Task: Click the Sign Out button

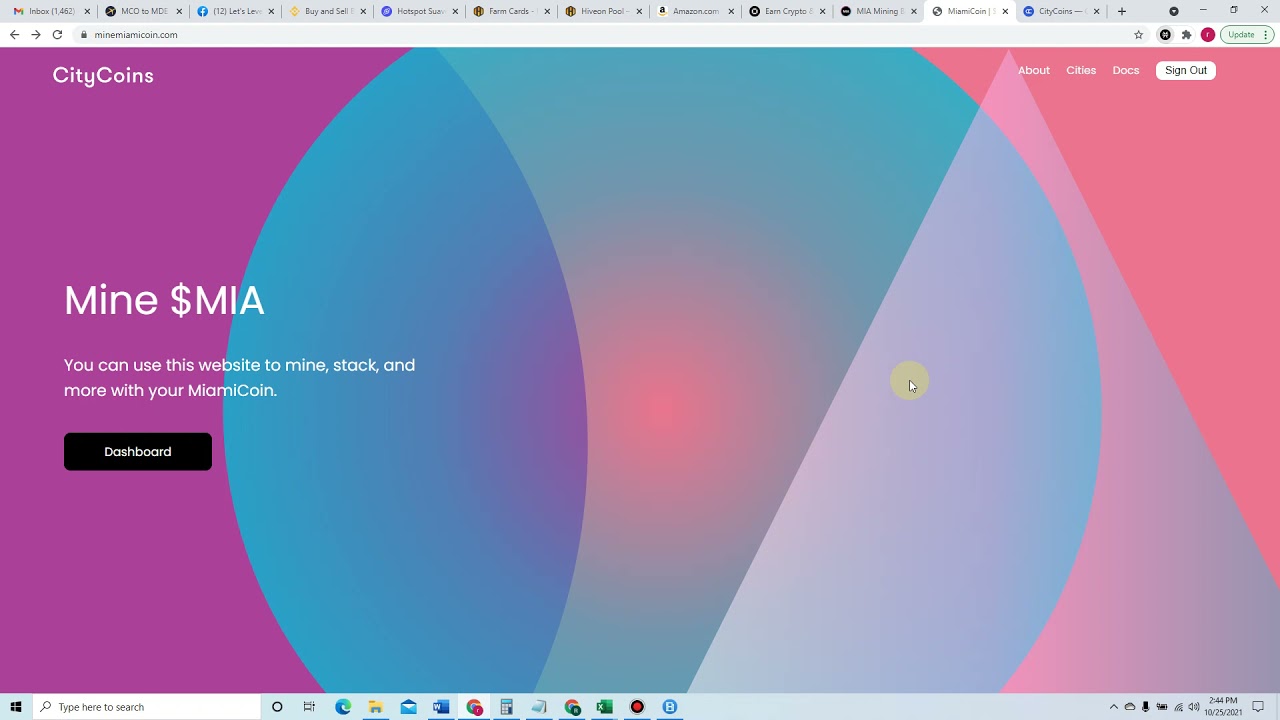Action: (x=1186, y=70)
